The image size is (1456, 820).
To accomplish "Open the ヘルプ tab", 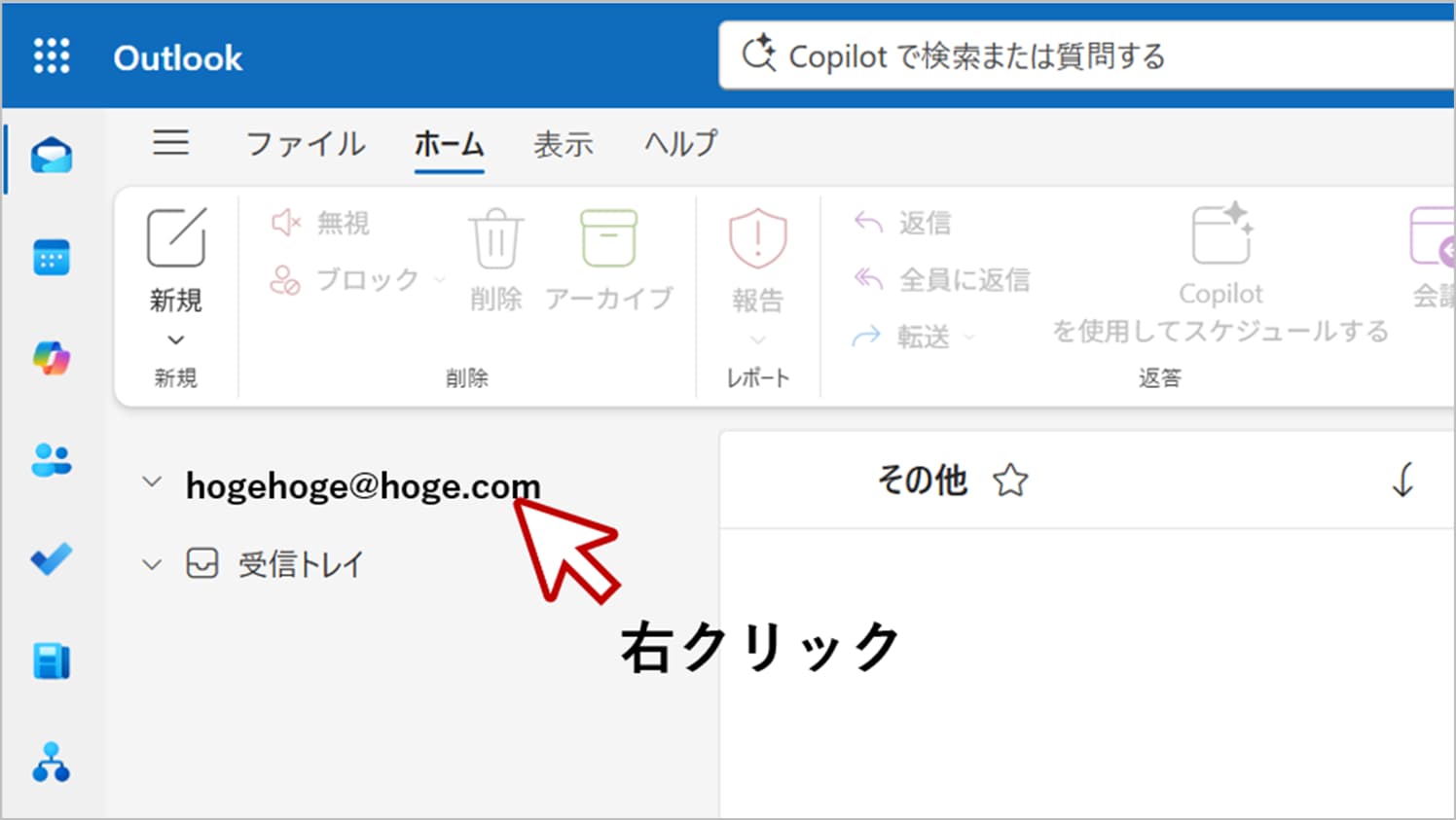I will (680, 145).
